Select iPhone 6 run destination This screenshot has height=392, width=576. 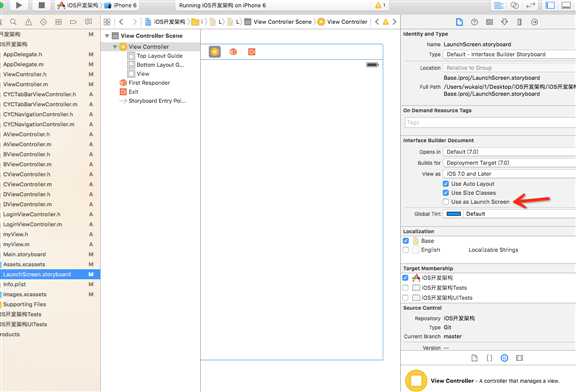click(x=120, y=6)
